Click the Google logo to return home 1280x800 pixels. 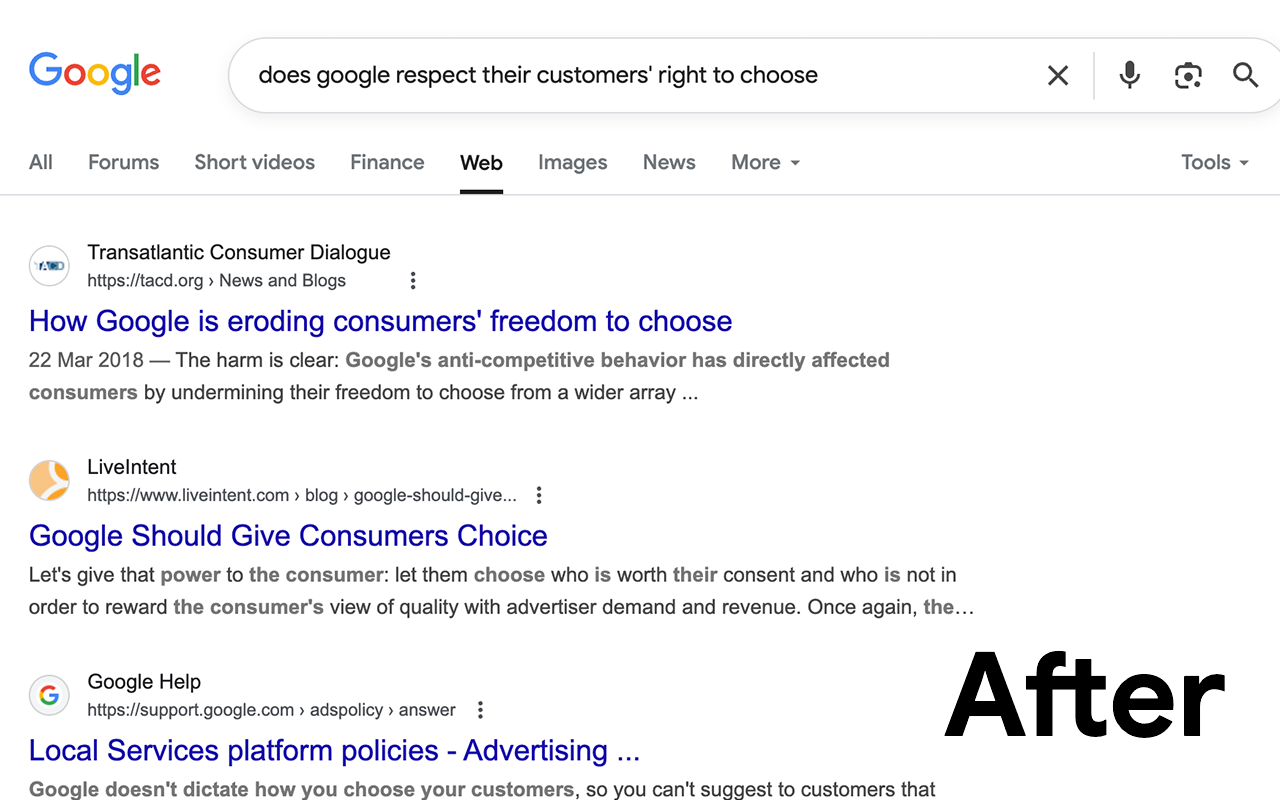95,73
